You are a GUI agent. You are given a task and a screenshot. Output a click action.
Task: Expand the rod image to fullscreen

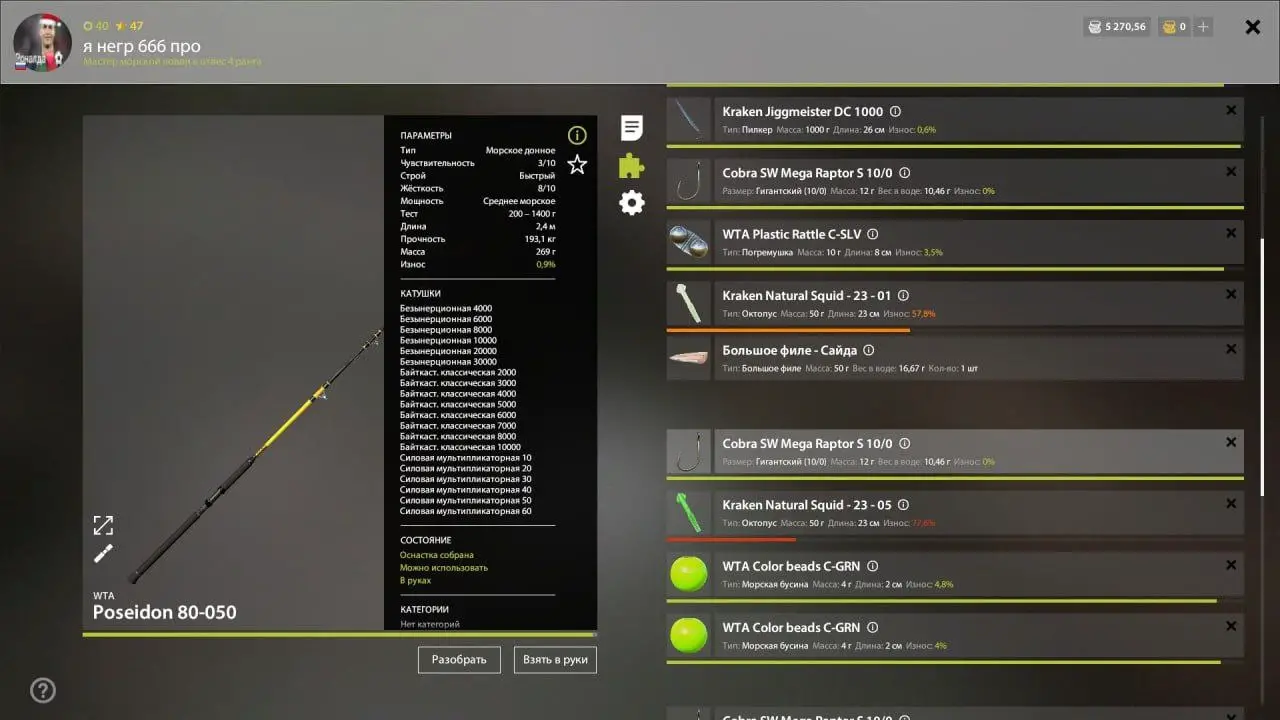pyautogui.click(x=103, y=525)
